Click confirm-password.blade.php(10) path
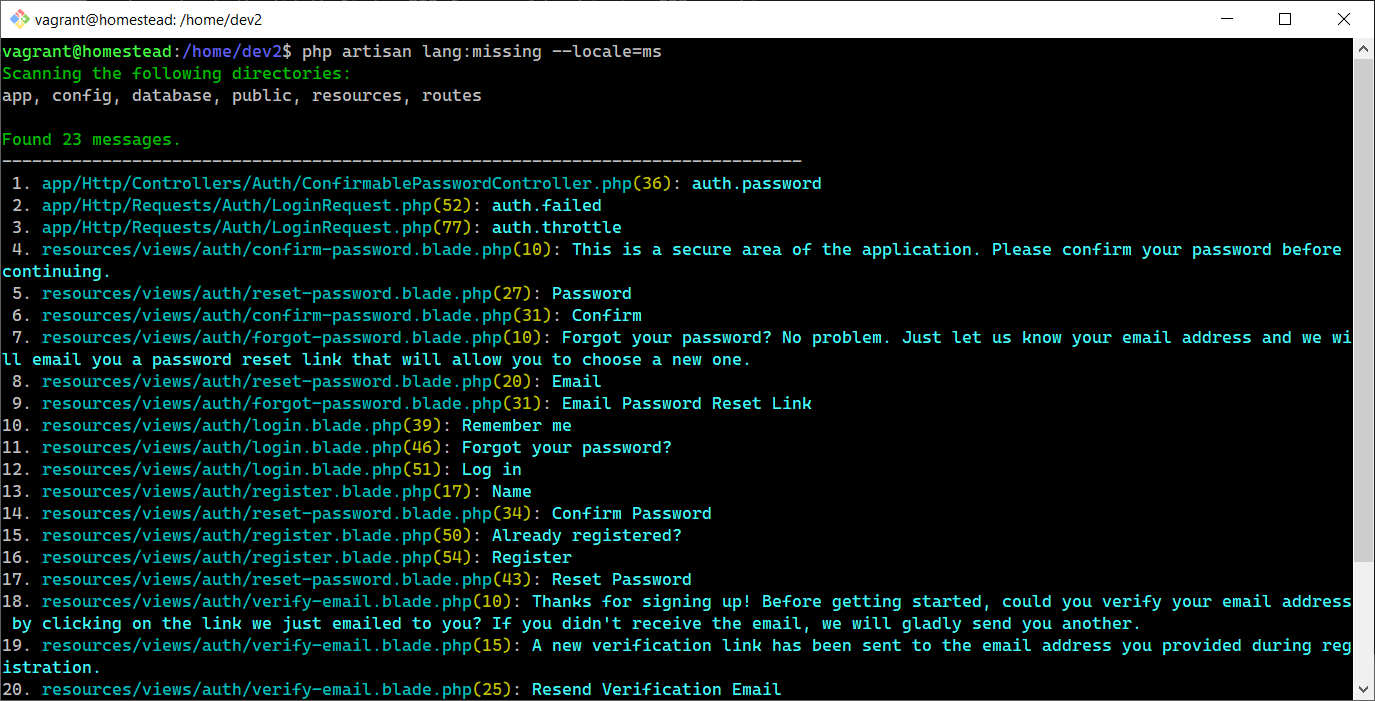Screen dimensions: 1375x701 coord(296,250)
